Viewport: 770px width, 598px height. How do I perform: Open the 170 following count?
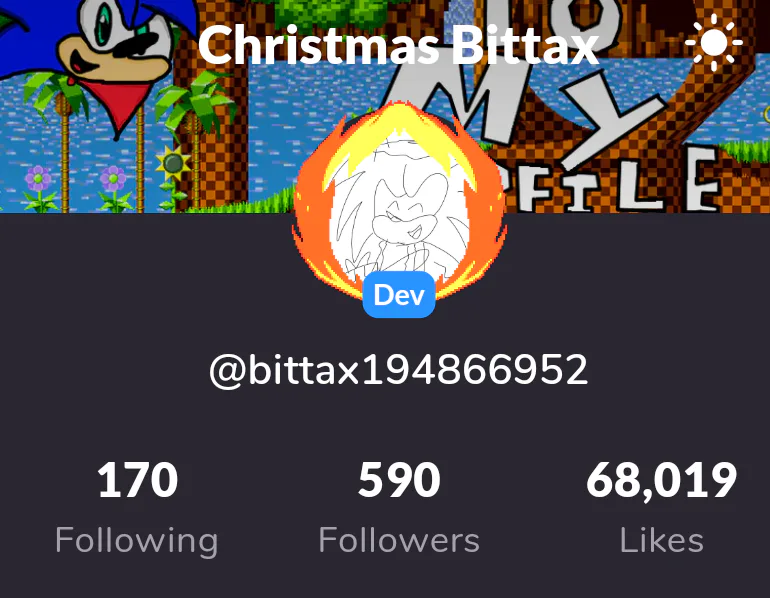point(138,480)
